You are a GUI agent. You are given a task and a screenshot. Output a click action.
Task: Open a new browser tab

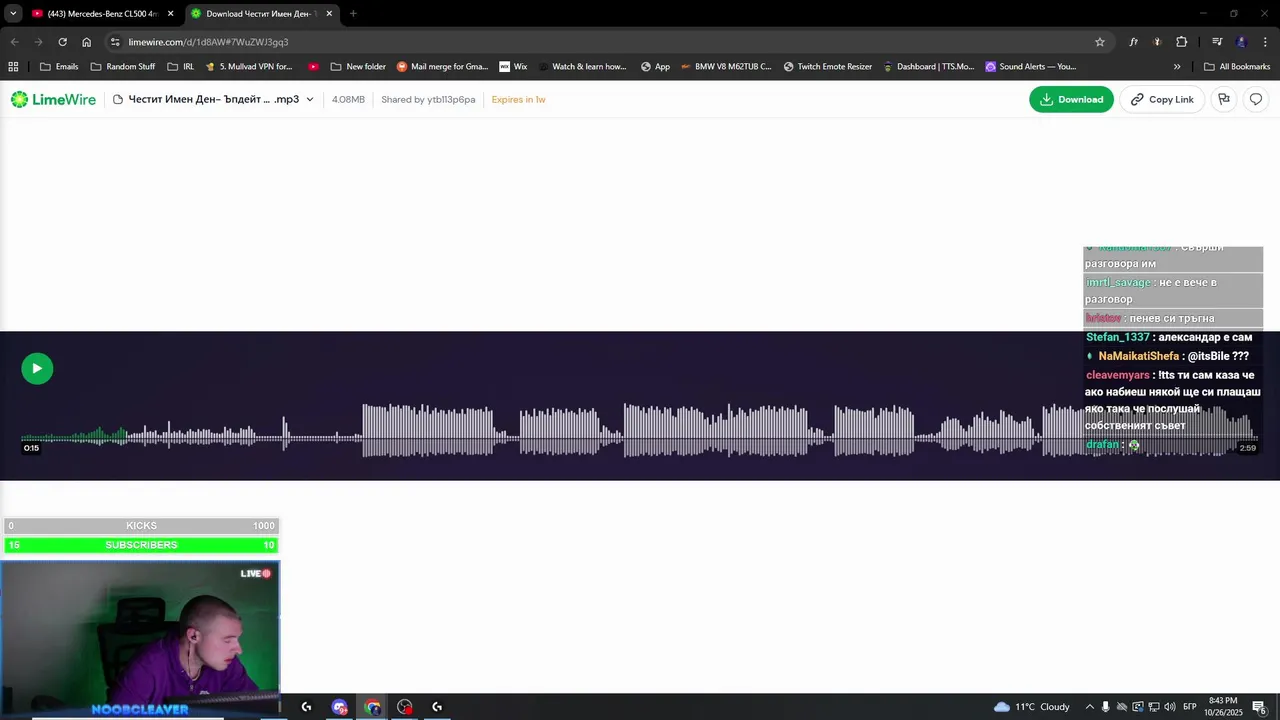coord(353,14)
